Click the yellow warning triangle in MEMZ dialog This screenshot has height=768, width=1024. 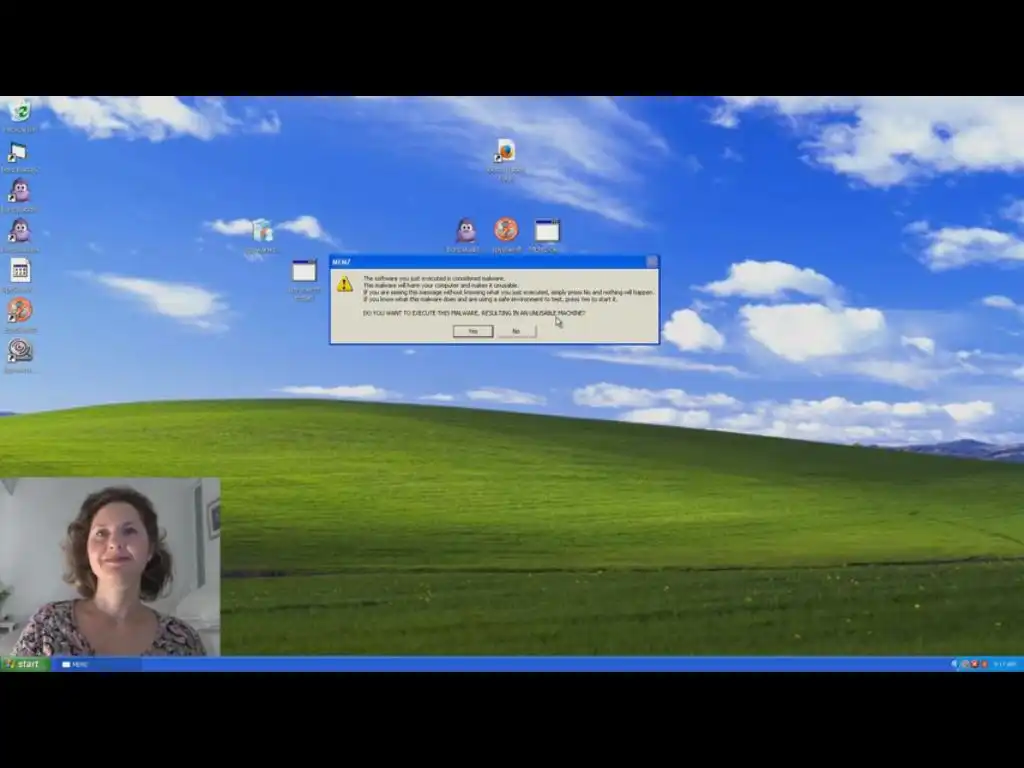click(x=345, y=283)
